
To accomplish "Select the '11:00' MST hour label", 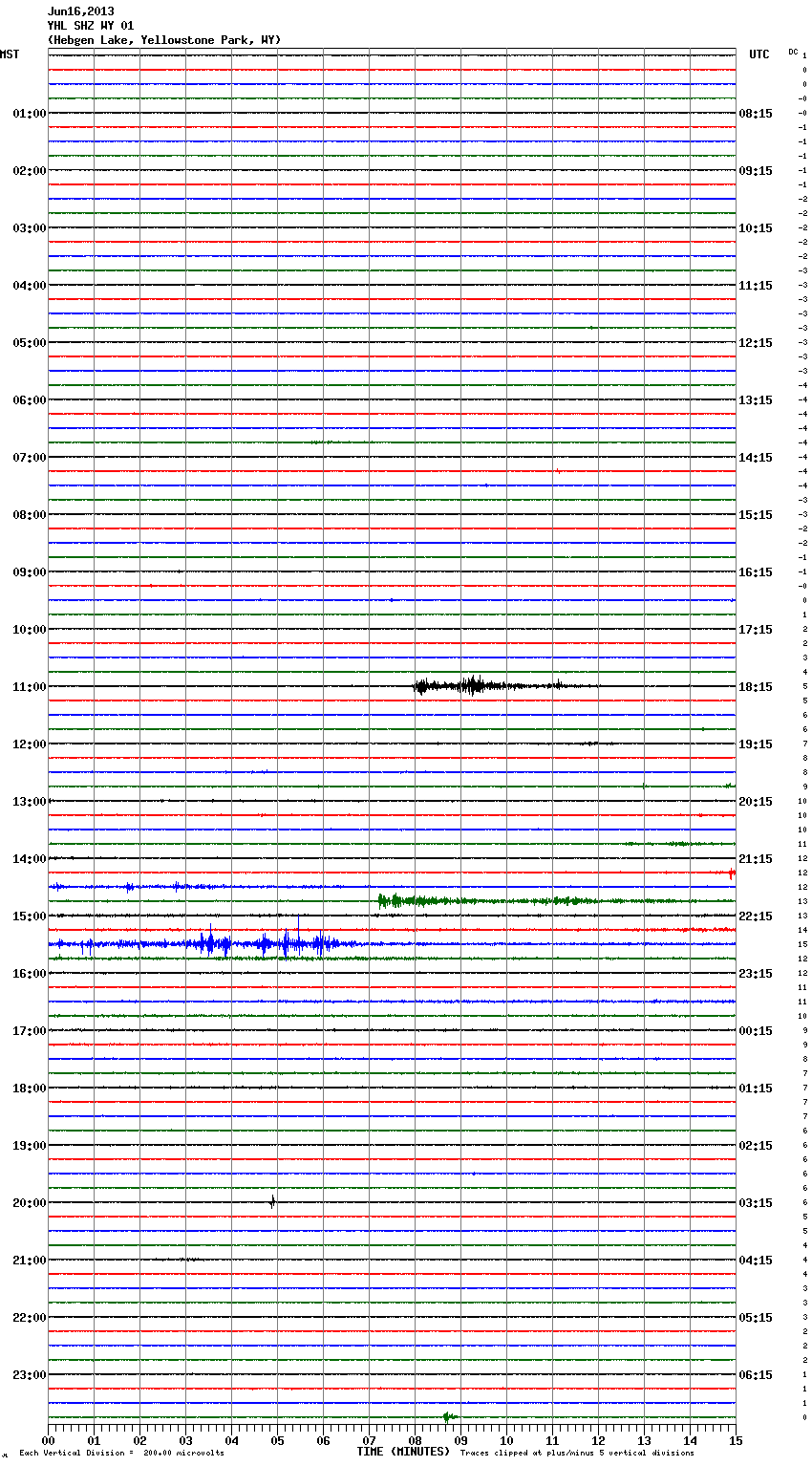I will click(29, 686).
